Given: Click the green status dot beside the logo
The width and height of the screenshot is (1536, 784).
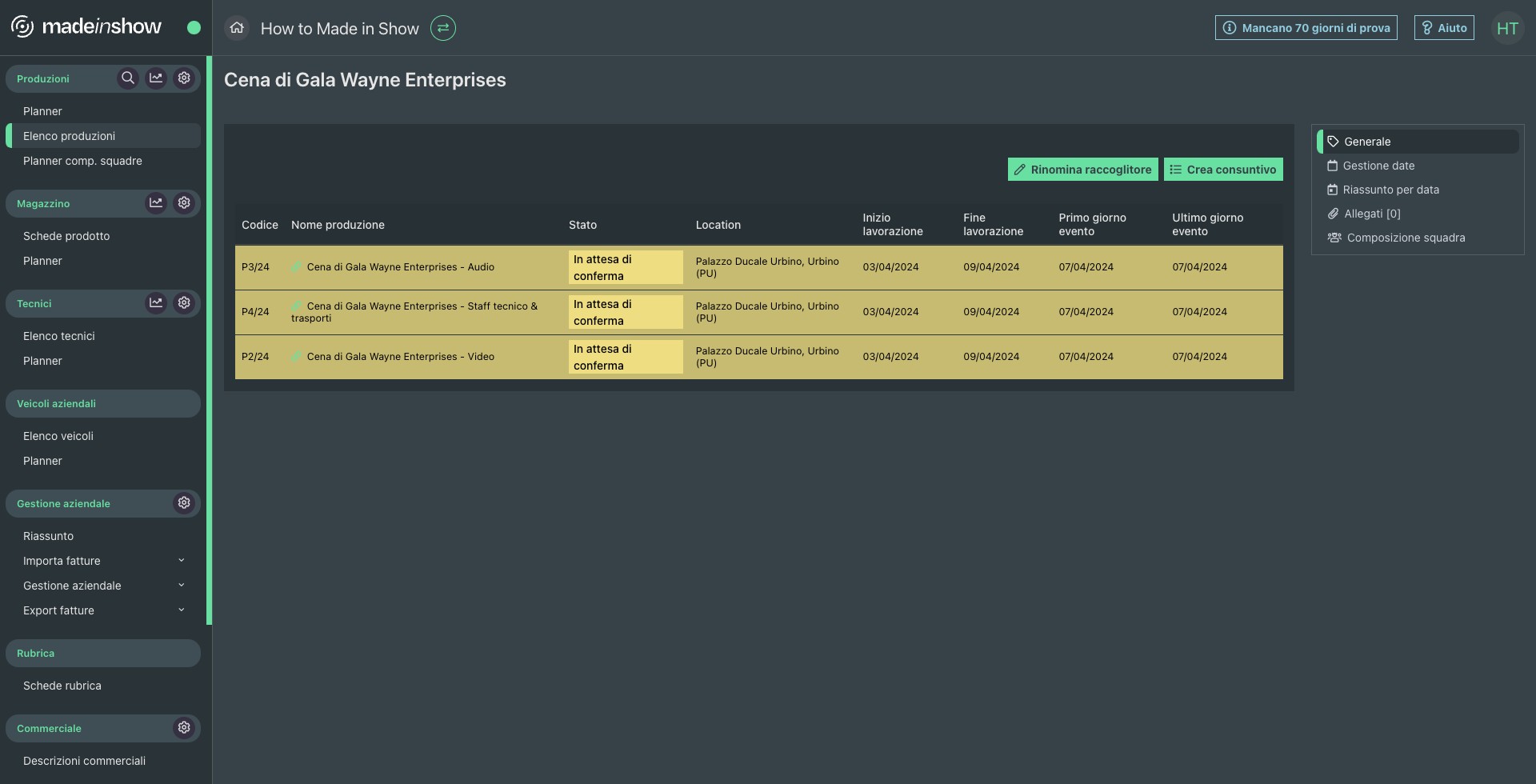Looking at the screenshot, I should point(194,28).
